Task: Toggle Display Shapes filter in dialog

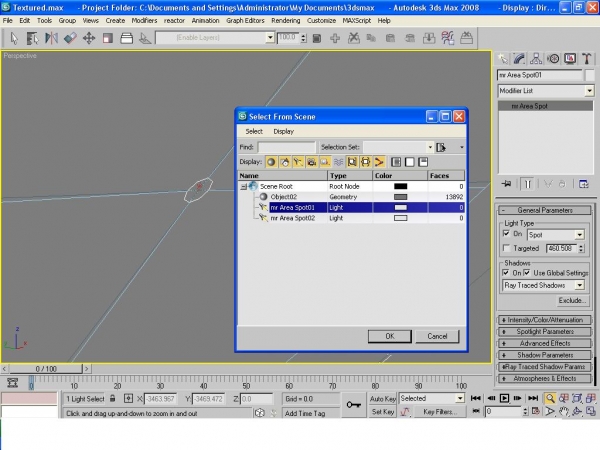Action: click(285, 162)
